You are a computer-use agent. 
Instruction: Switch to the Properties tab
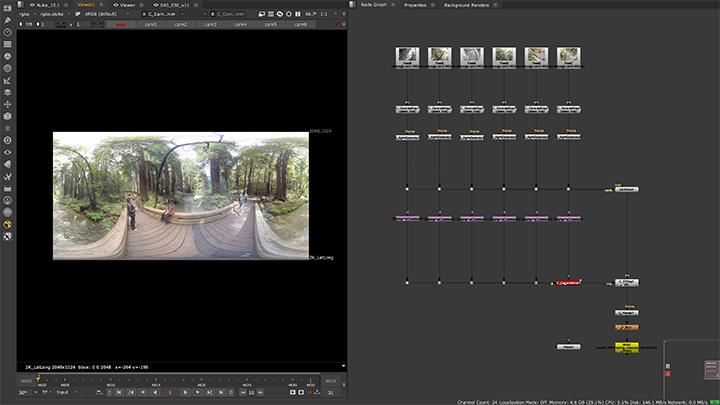417,5
